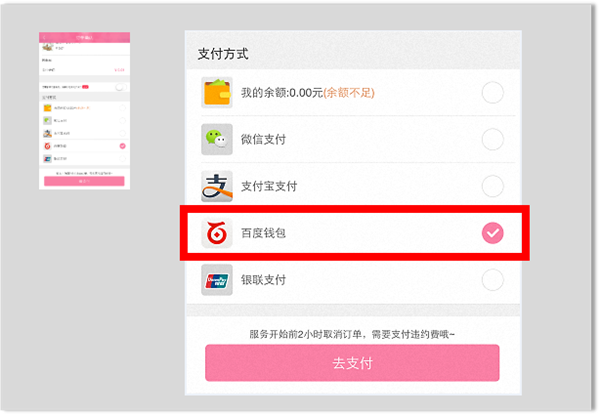
Task: Choose the 微信支付 label
Action: pyautogui.click(x=263, y=140)
